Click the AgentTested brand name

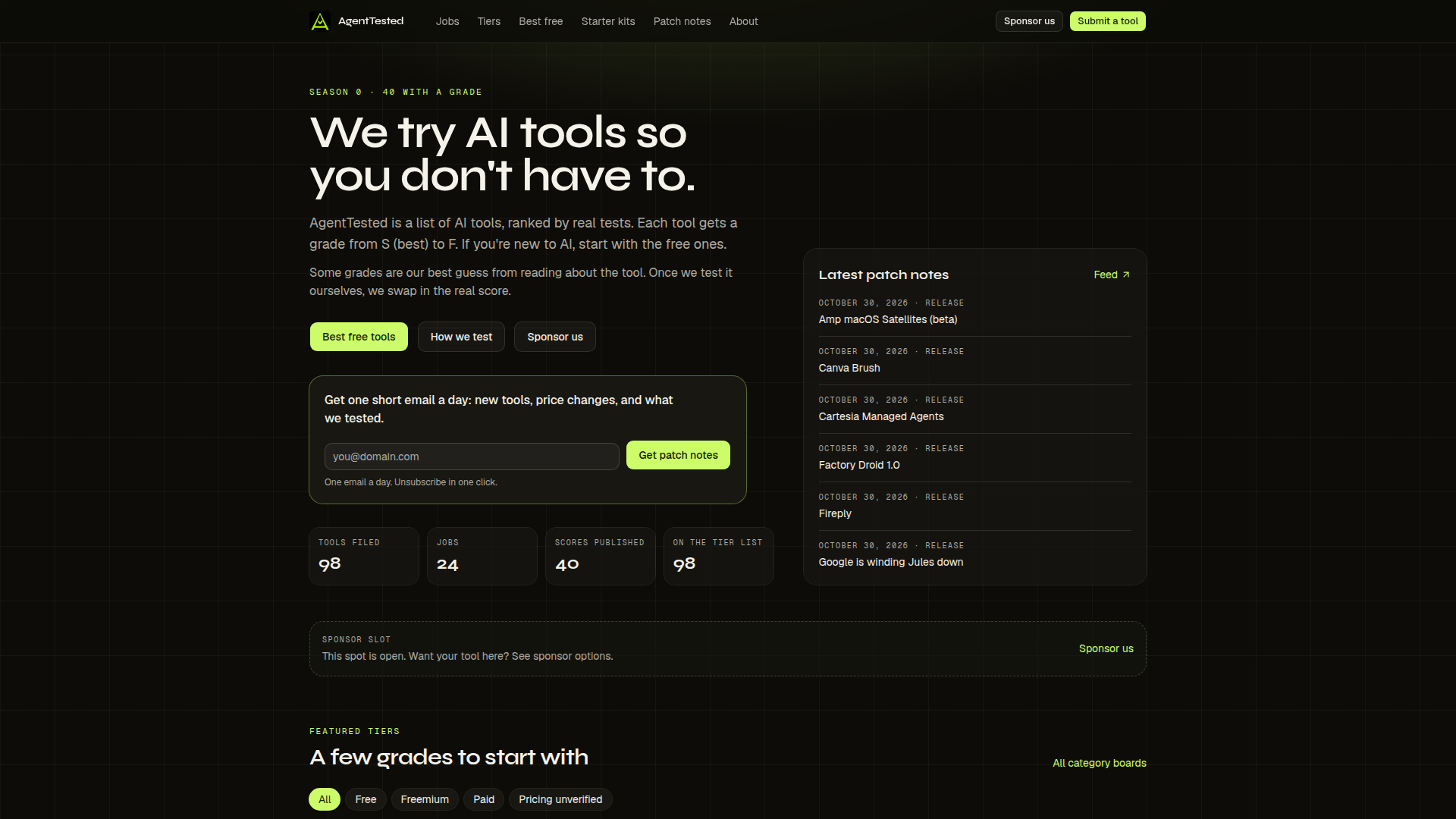(371, 21)
